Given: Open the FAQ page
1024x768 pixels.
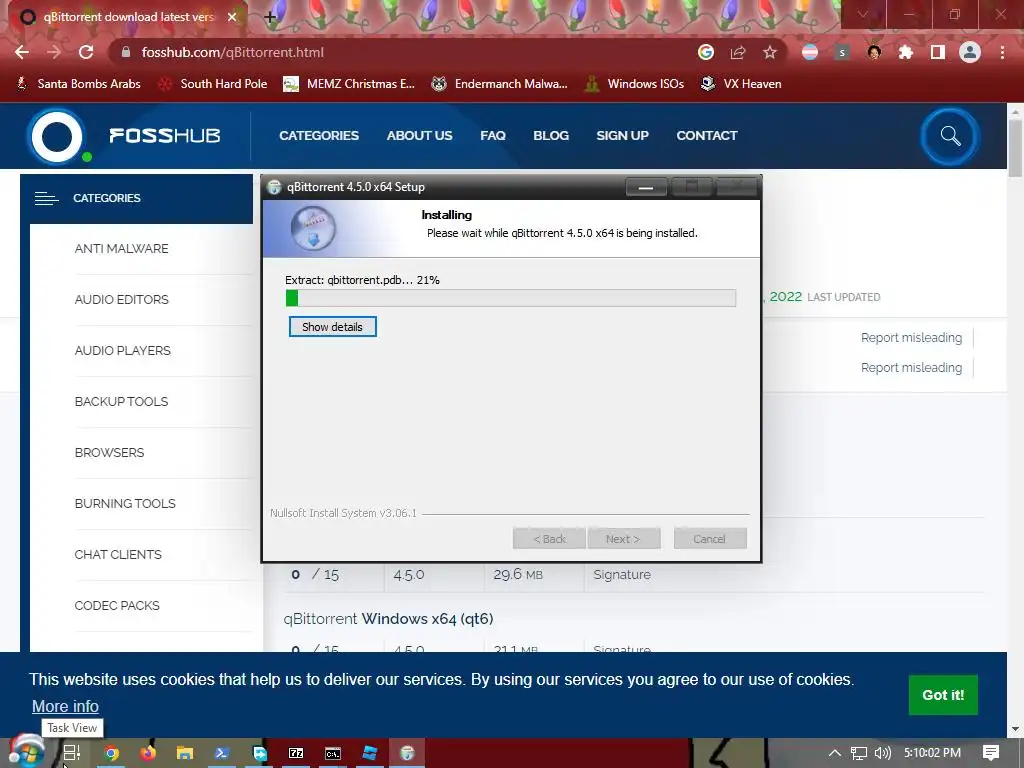Looking at the screenshot, I should coord(493,136).
